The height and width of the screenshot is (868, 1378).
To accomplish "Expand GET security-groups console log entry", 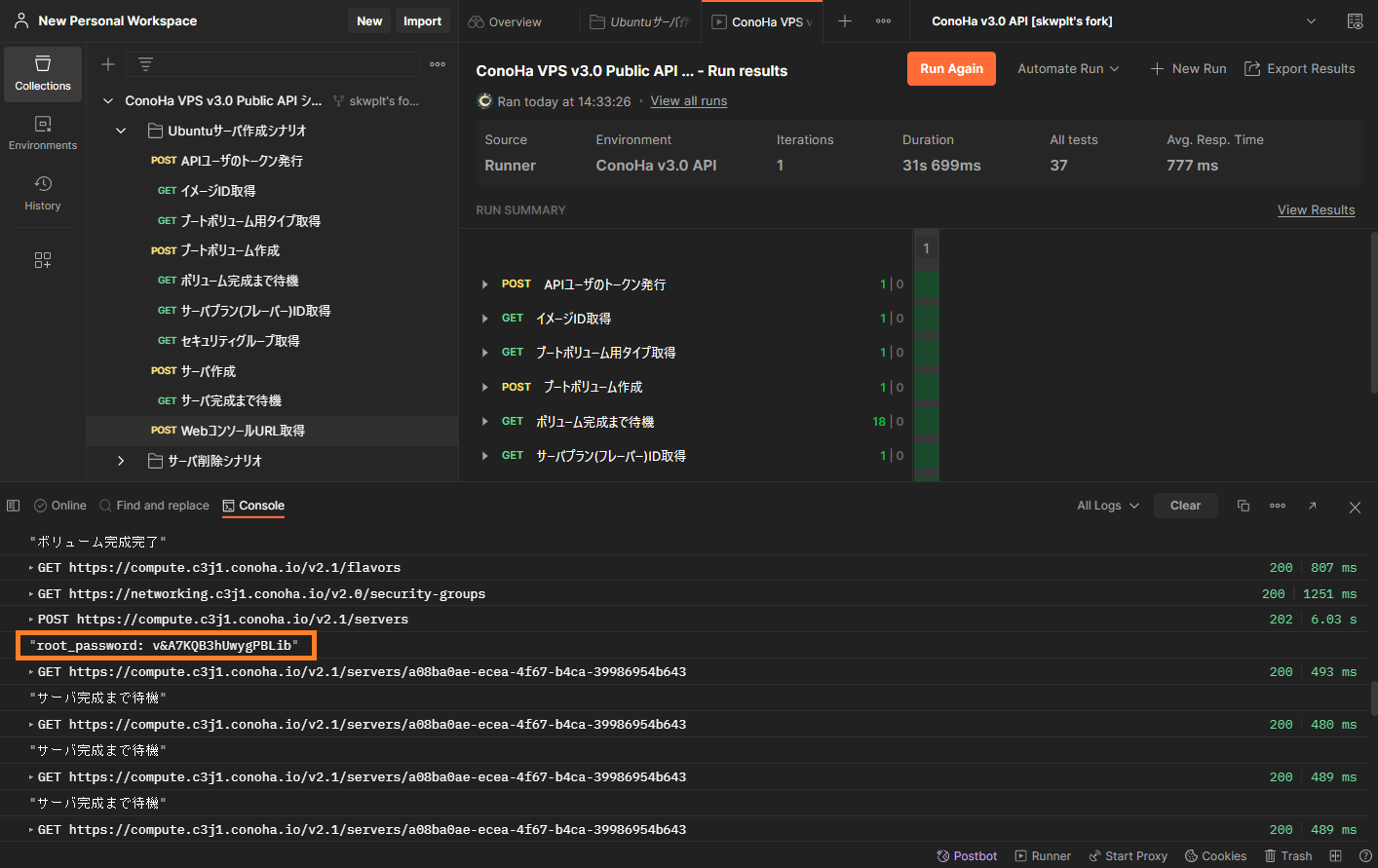I will click(x=31, y=594).
